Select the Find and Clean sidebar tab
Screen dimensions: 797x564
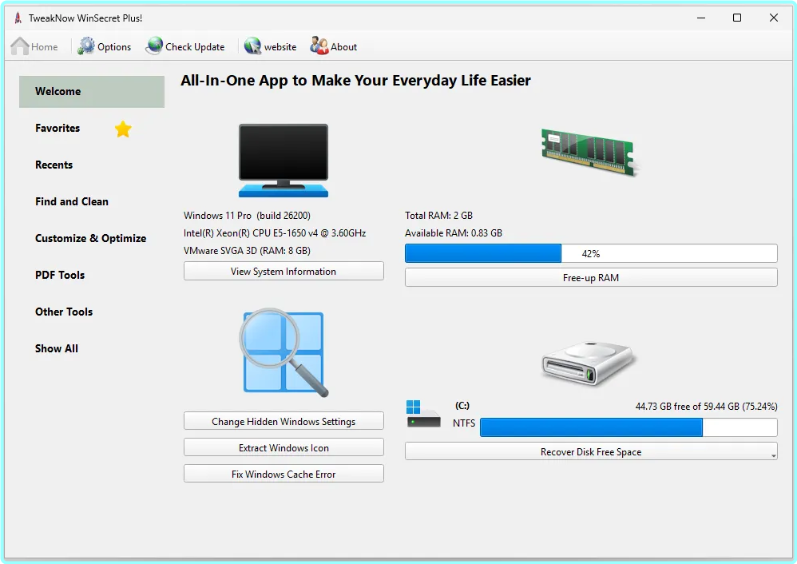click(72, 202)
